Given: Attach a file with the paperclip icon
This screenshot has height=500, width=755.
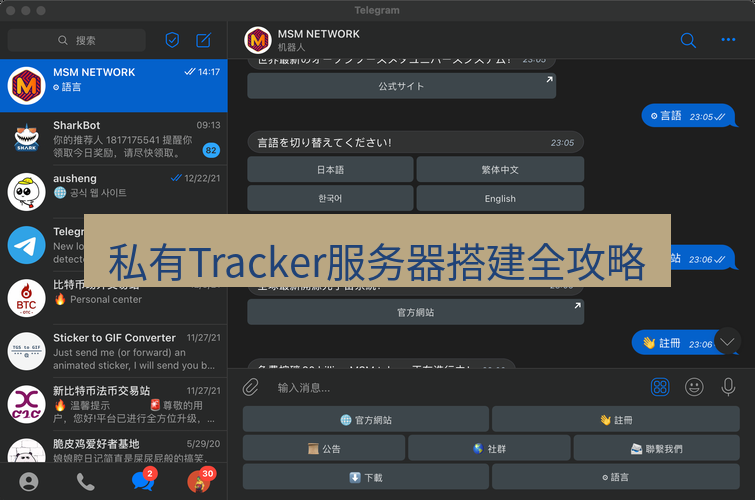Looking at the screenshot, I should (250, 387).
